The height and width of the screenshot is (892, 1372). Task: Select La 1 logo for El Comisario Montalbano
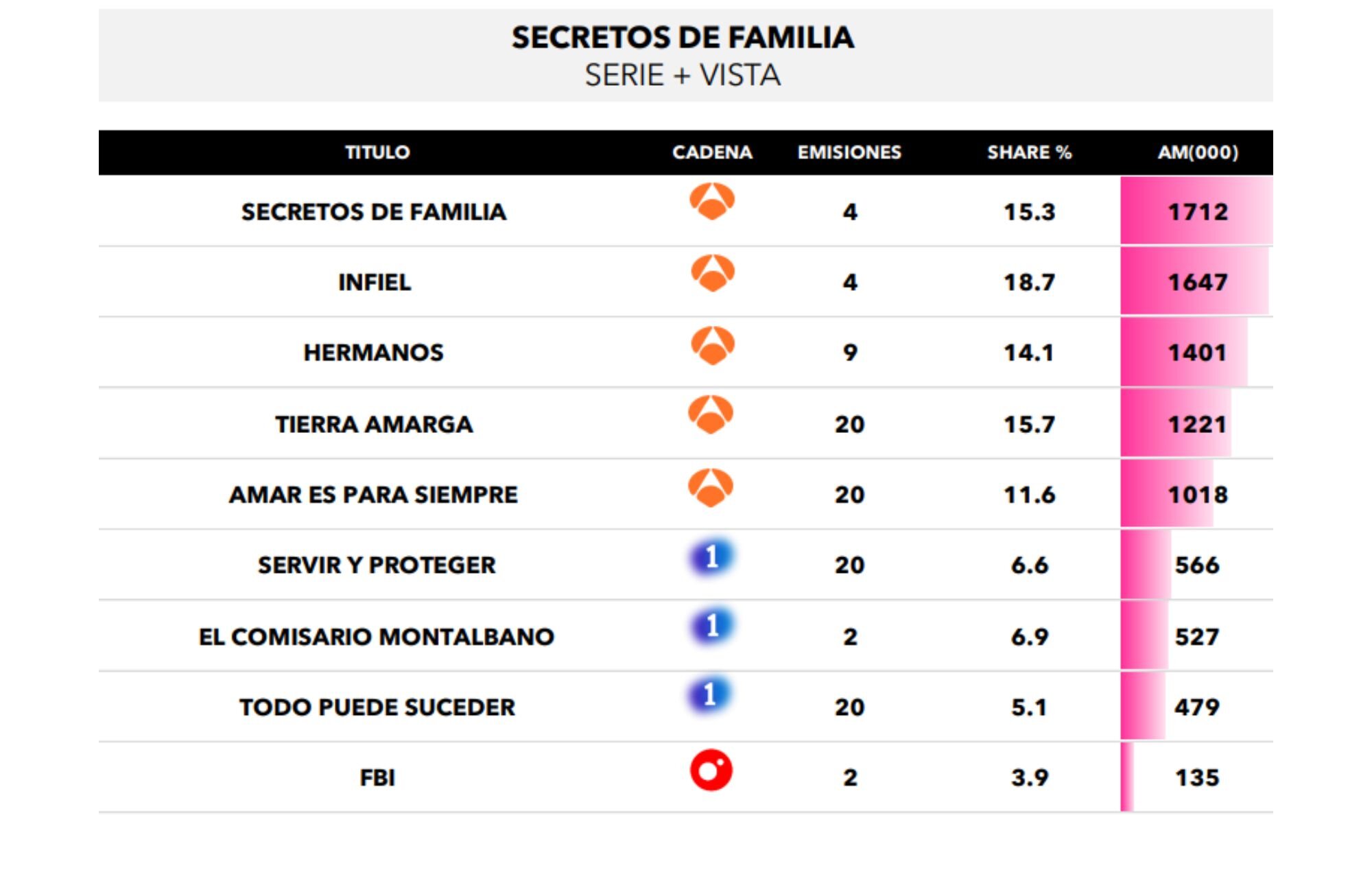[x=711, y=626]
